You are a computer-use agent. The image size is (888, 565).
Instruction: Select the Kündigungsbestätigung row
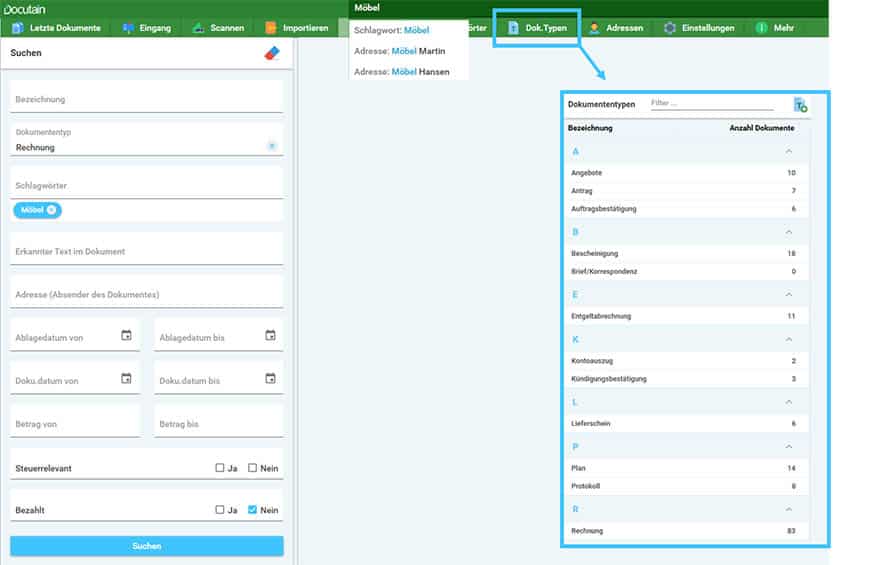point(687,379)
